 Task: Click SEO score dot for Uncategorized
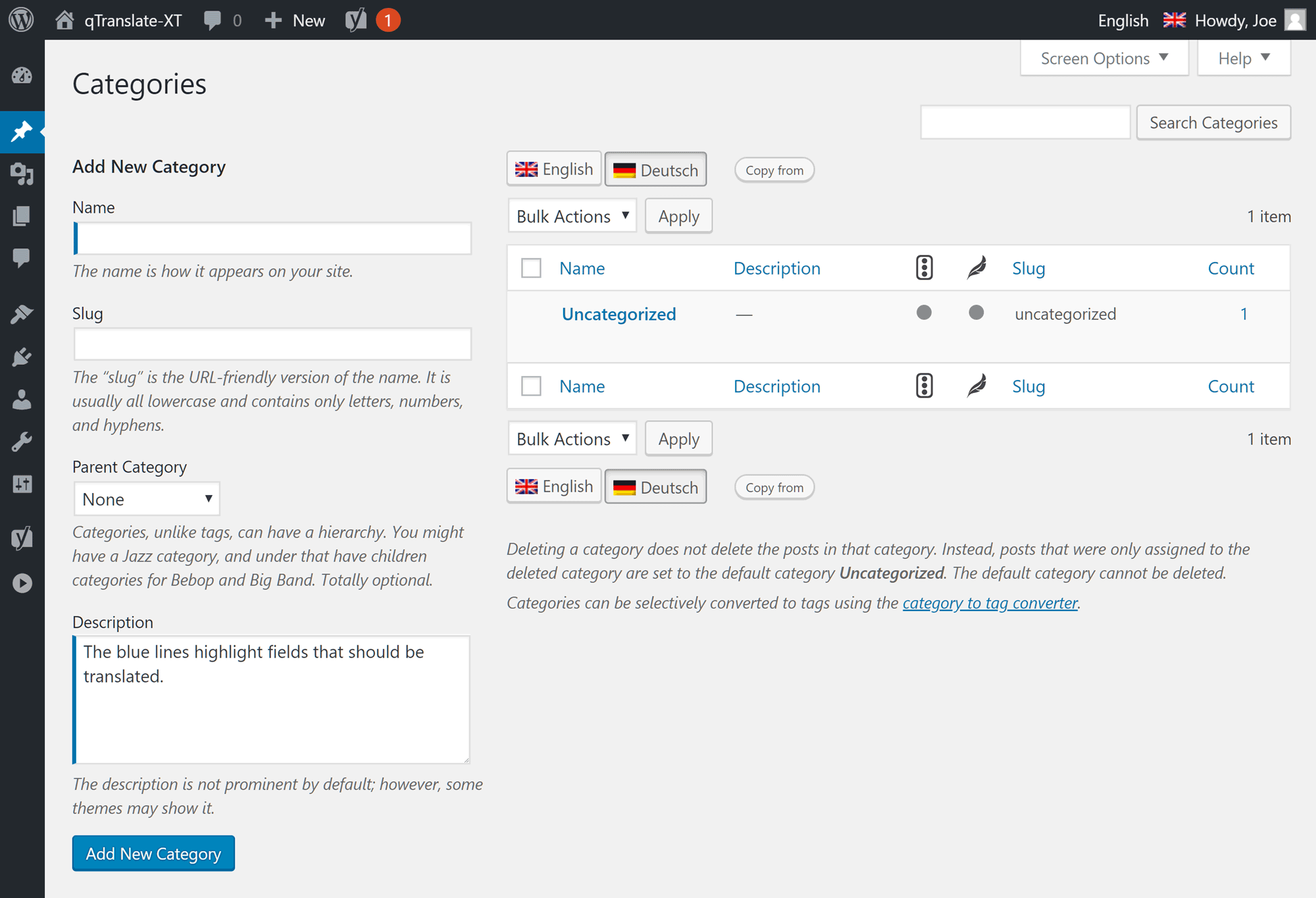click(924, 313)
